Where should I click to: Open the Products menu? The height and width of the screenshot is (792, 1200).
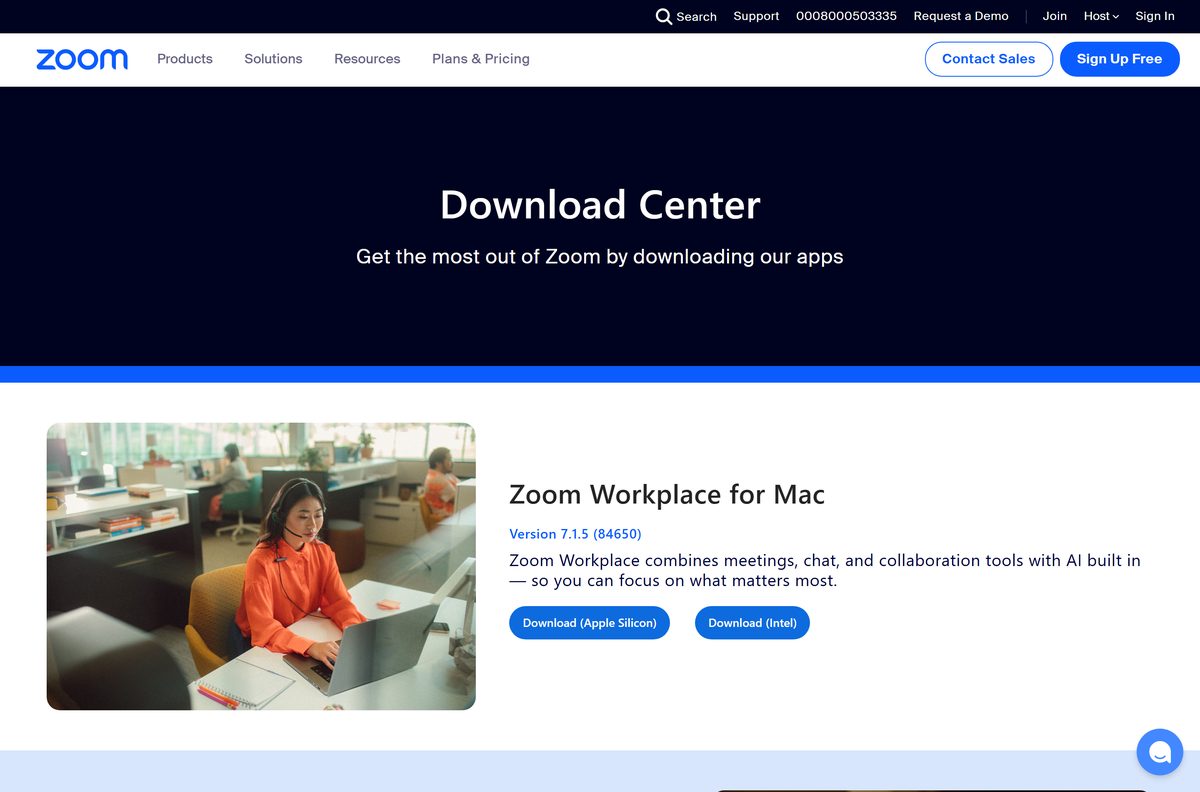point(185,59)
